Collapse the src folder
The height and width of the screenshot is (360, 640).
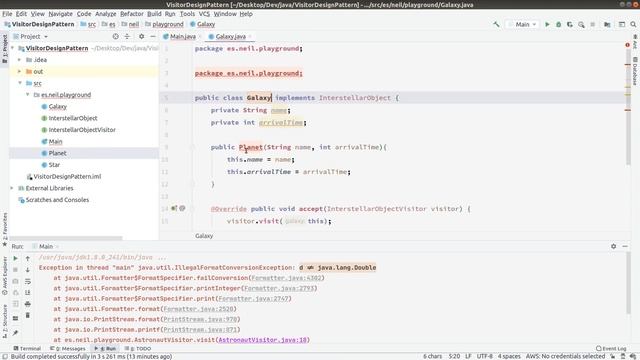point(20,83)
